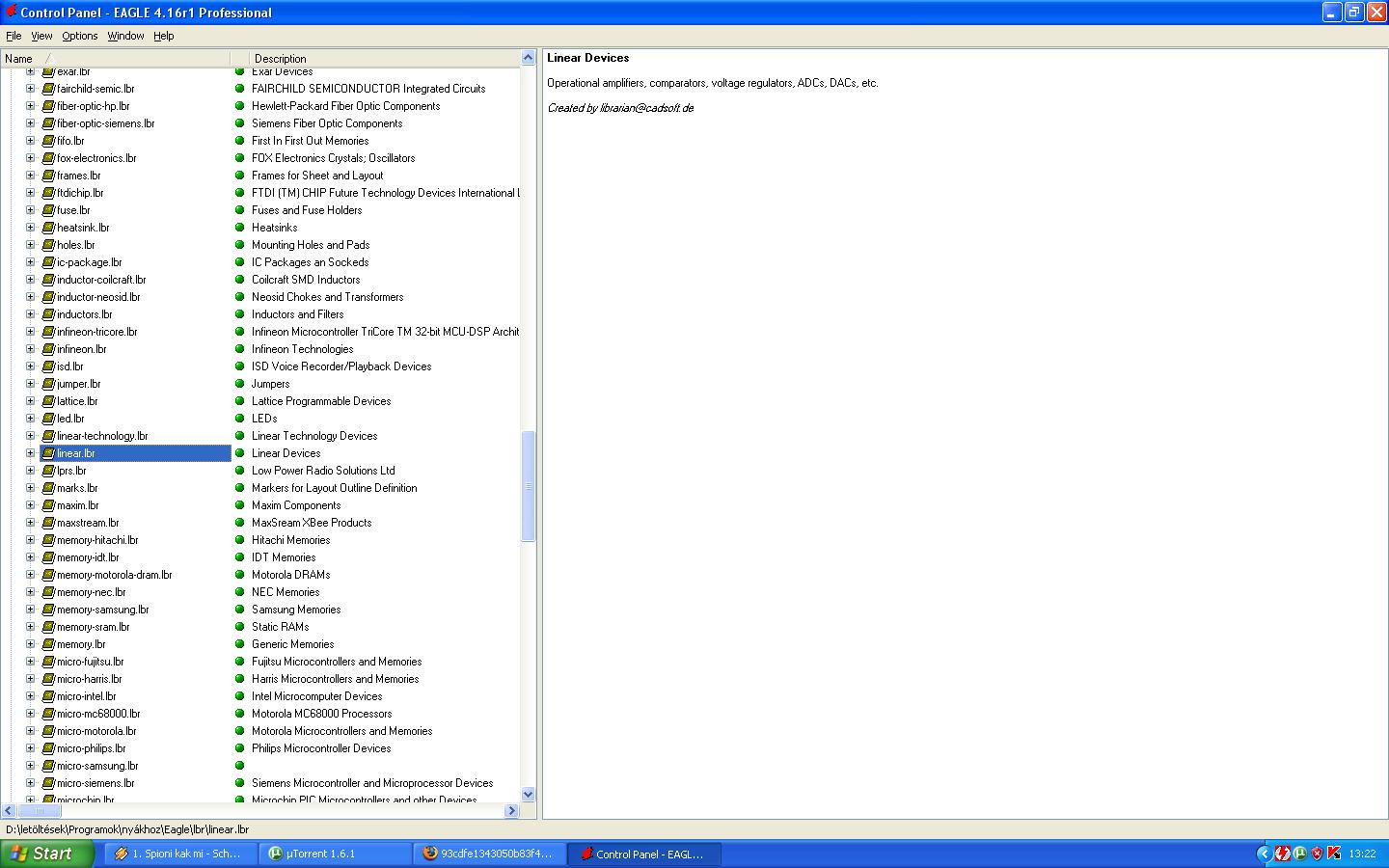Expand the maxstream.lbr library node
The image size is (1389, 868).
[x=30, y=523]
